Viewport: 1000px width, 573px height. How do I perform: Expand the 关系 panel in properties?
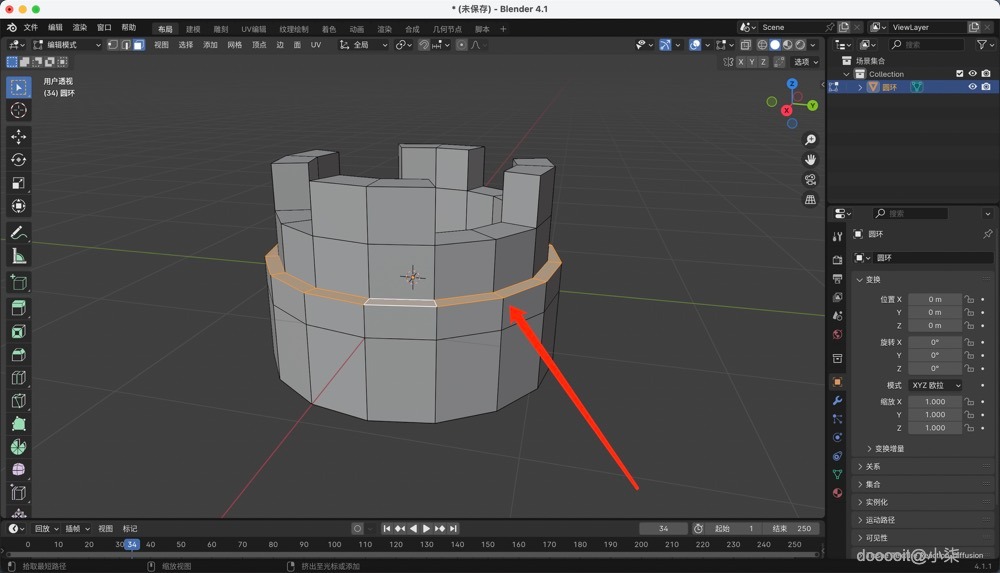pyautogui.click(x=873, y=467)
